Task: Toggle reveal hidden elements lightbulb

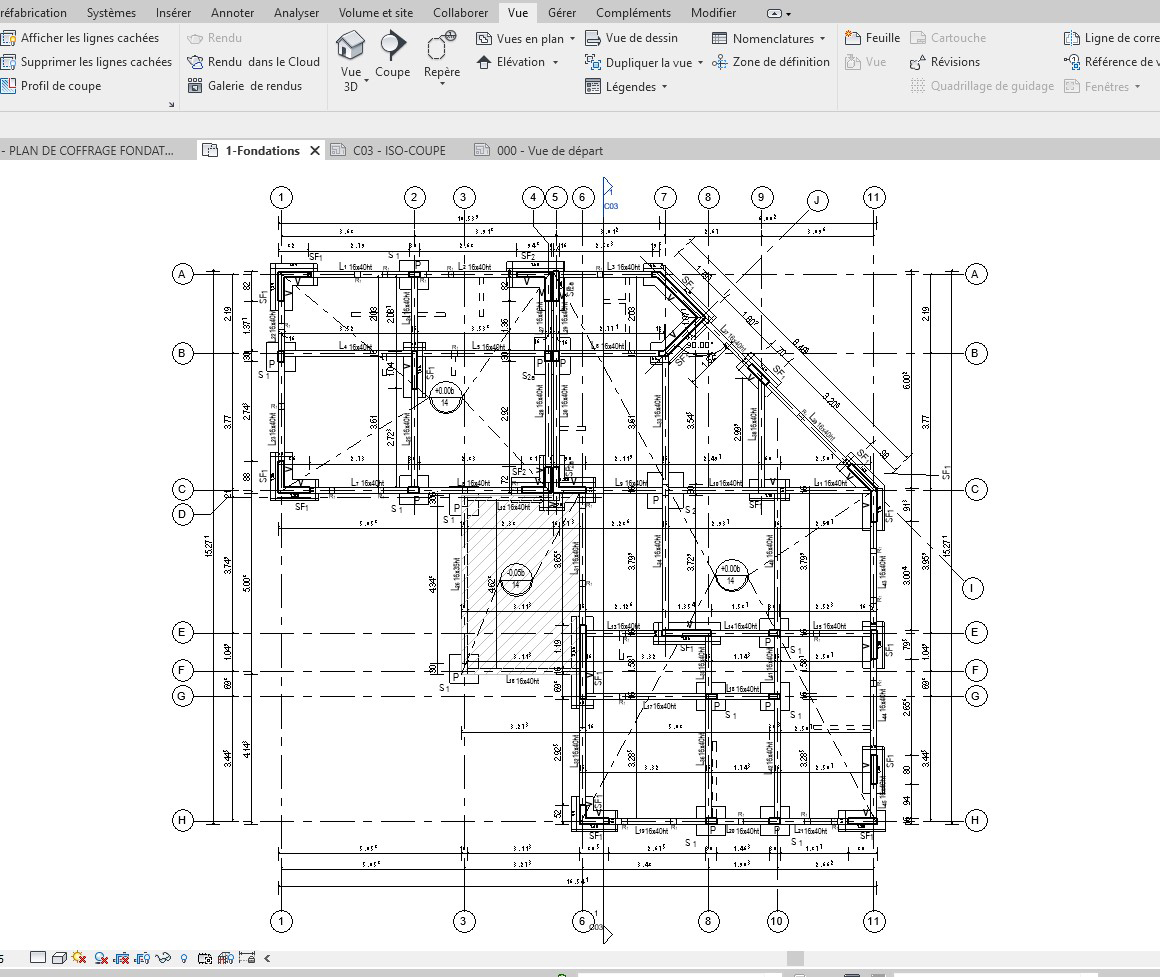Action: tap(184, 958)
